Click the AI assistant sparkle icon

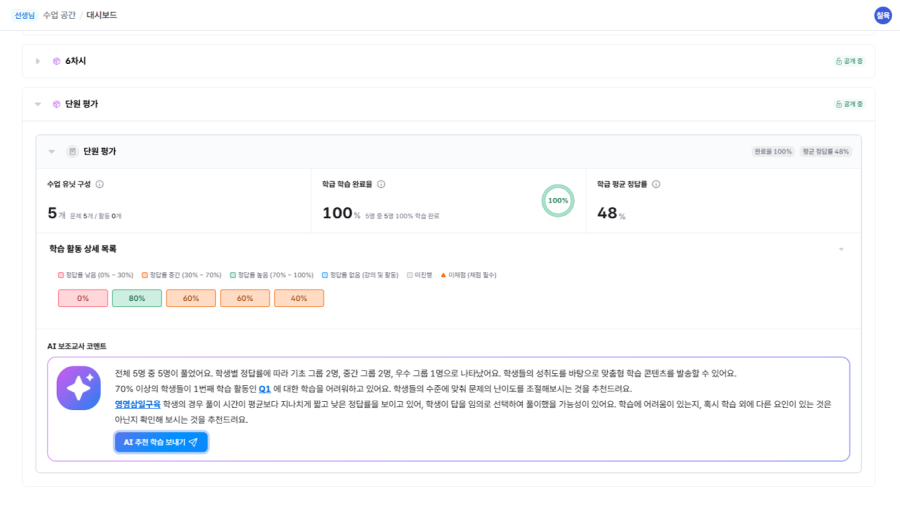tap(78, 388)
